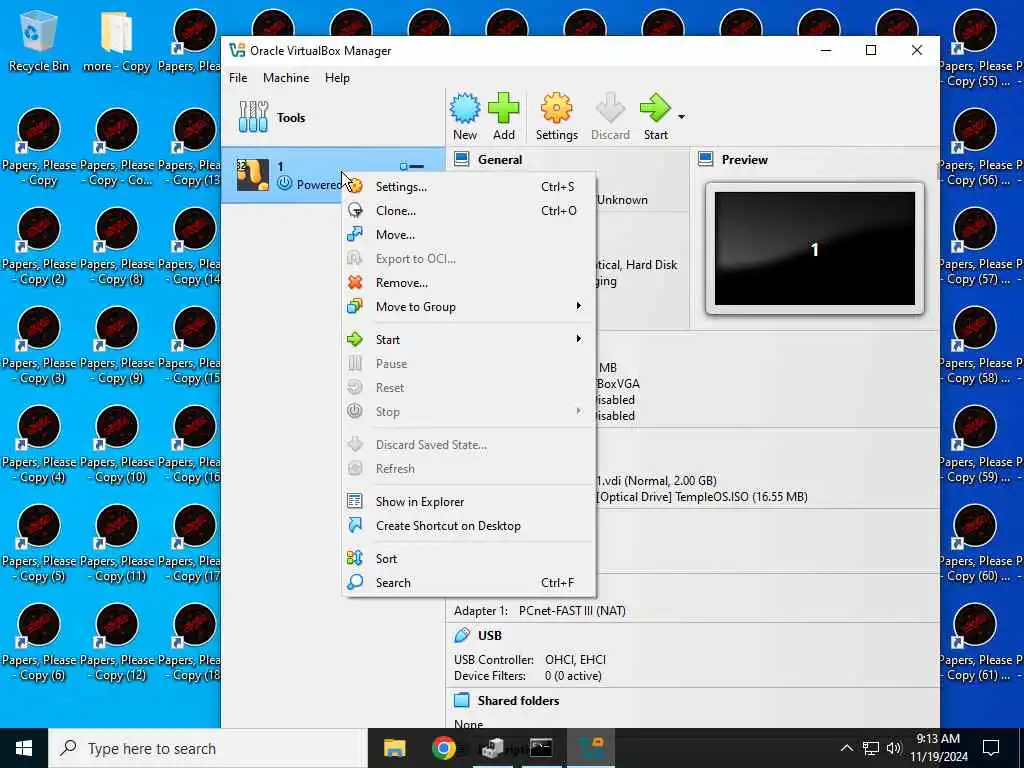
Task: Click the VM 1 icon in machine list
Action: (253, 174)
